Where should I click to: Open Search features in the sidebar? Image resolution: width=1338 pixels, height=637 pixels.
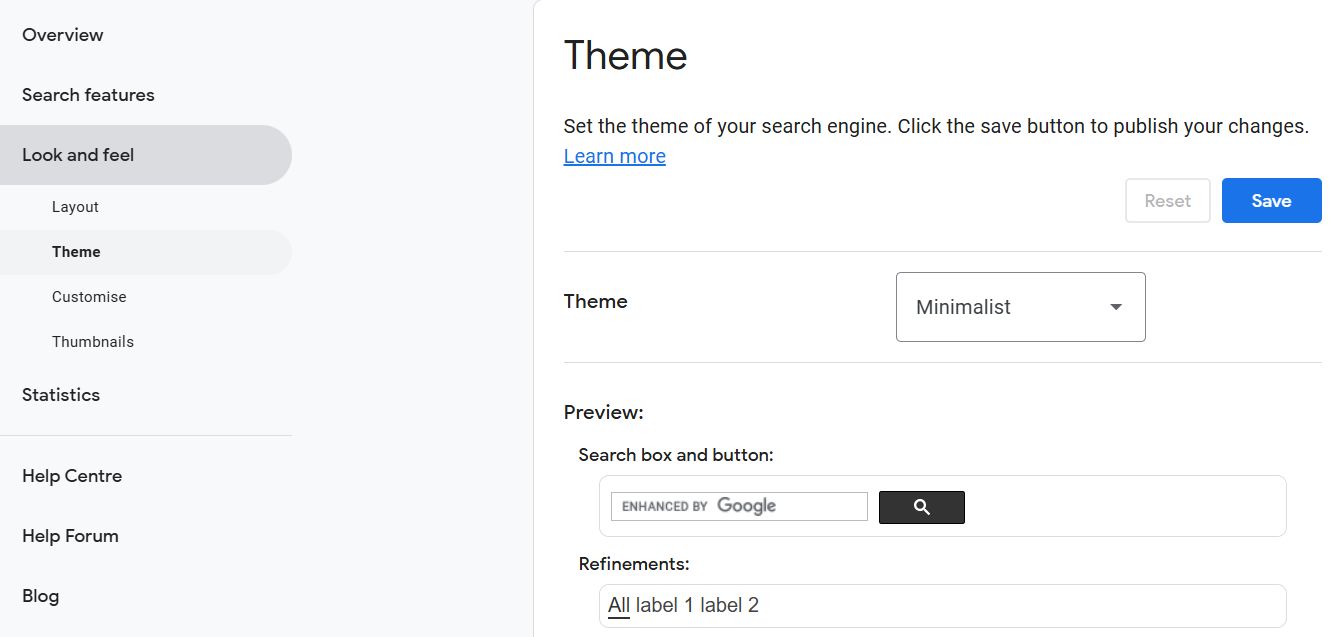point(88,95)
